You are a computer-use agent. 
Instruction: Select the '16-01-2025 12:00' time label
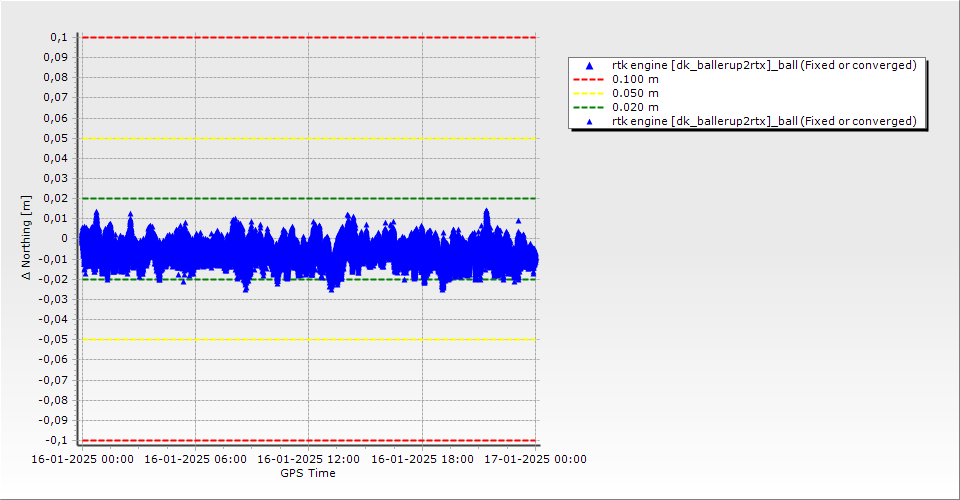[x=309, y=459]
